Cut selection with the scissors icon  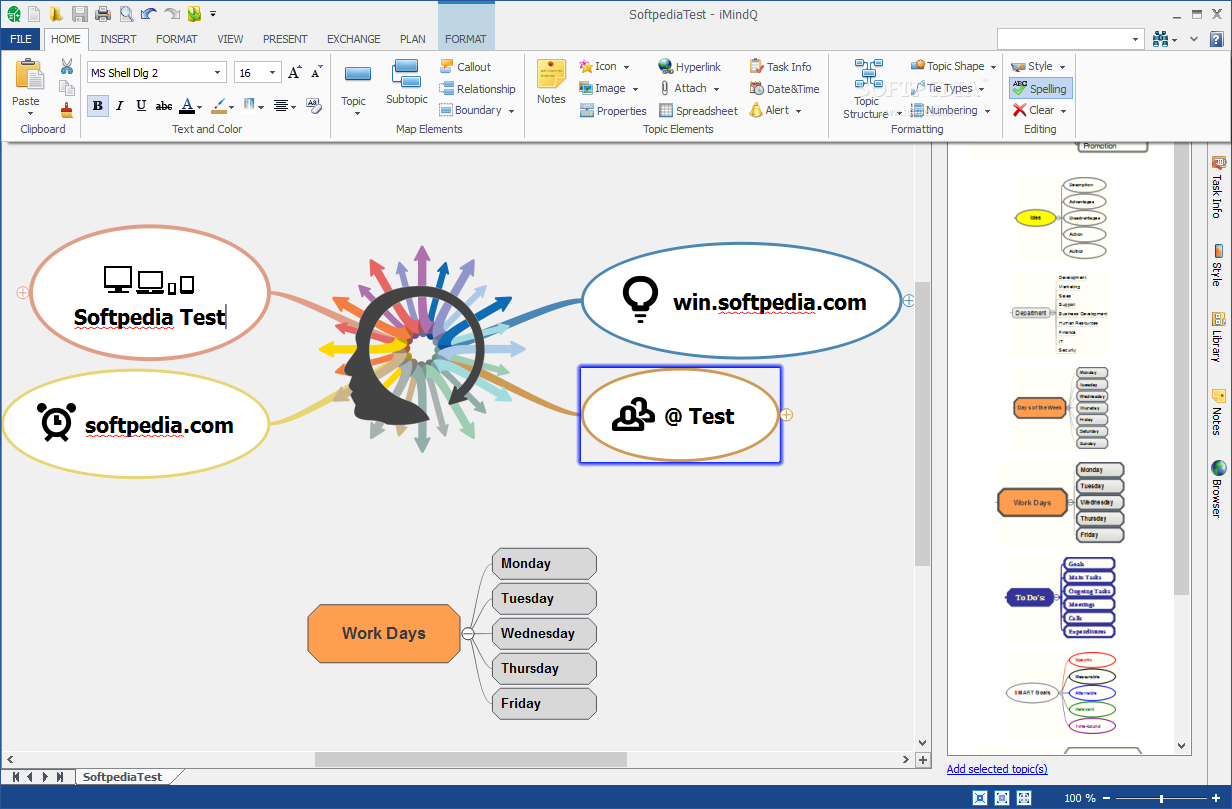click(x=67, y=66)
